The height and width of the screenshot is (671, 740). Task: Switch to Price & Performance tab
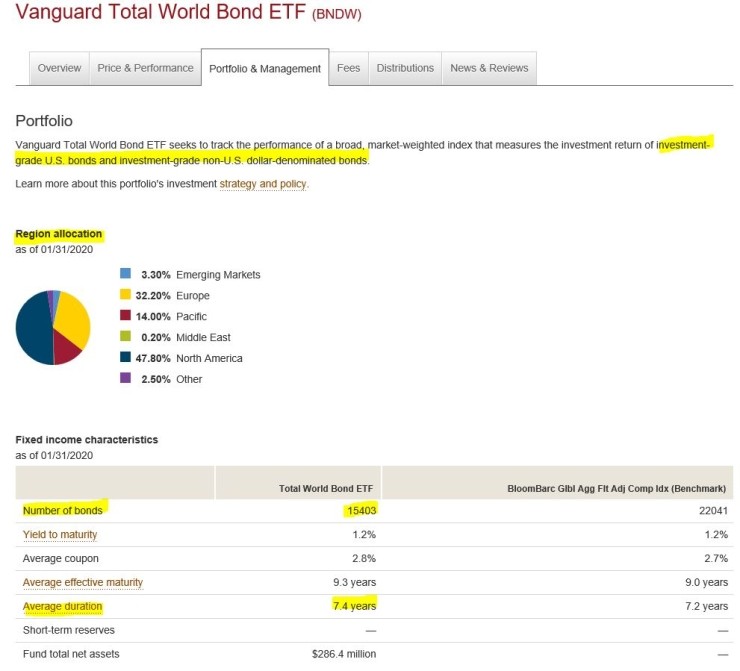point(145,68)
